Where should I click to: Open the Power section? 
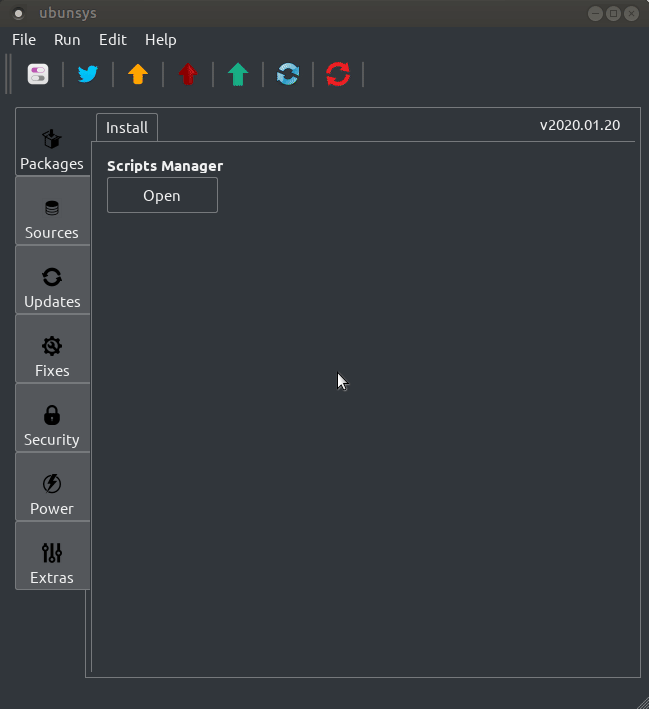tap(52, 487)
